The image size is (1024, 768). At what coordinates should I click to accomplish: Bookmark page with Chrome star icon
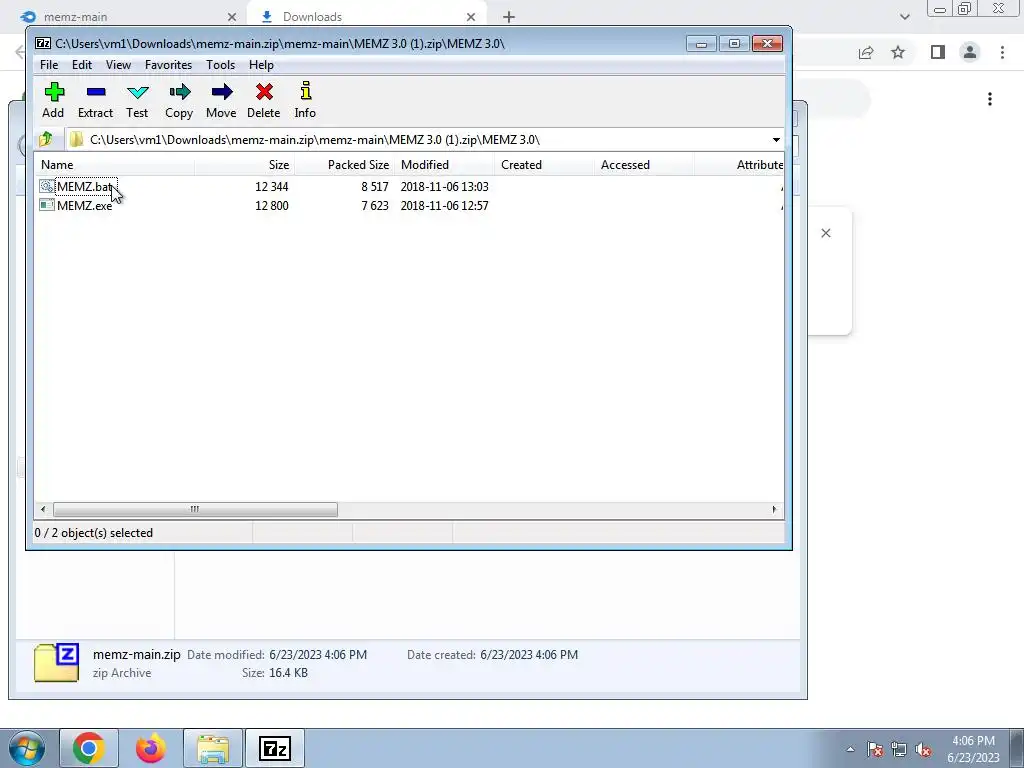(x=898, y=52)
